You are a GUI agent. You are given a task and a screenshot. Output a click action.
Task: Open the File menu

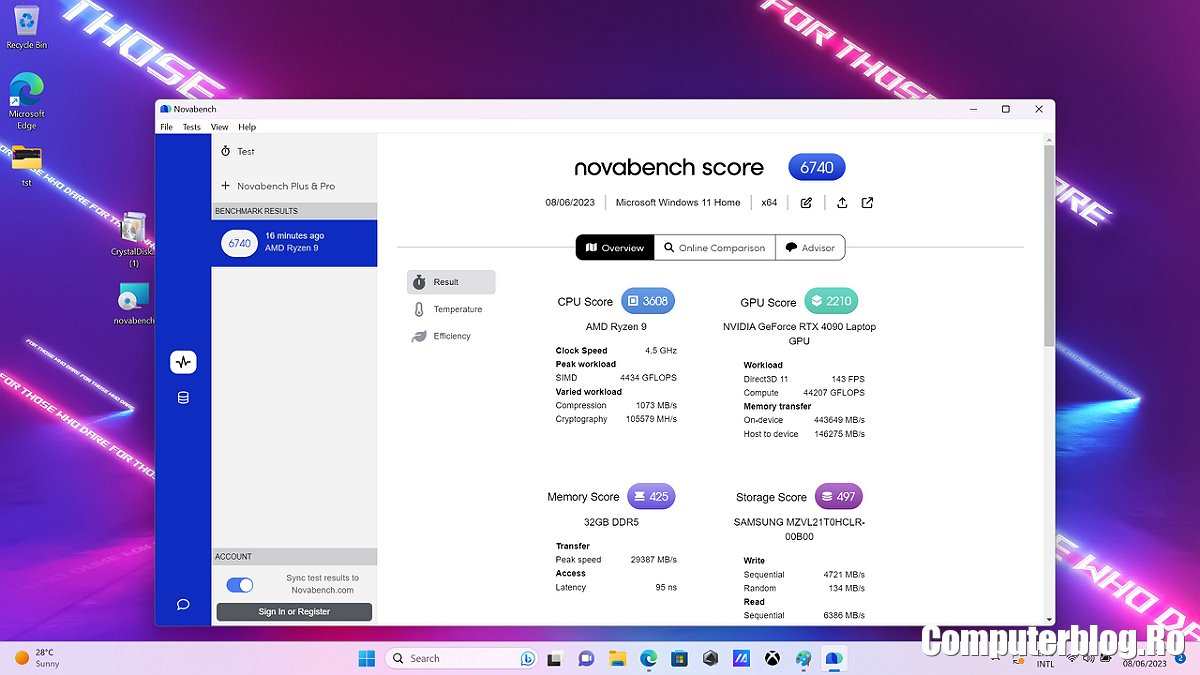click(x=166, y=127)
